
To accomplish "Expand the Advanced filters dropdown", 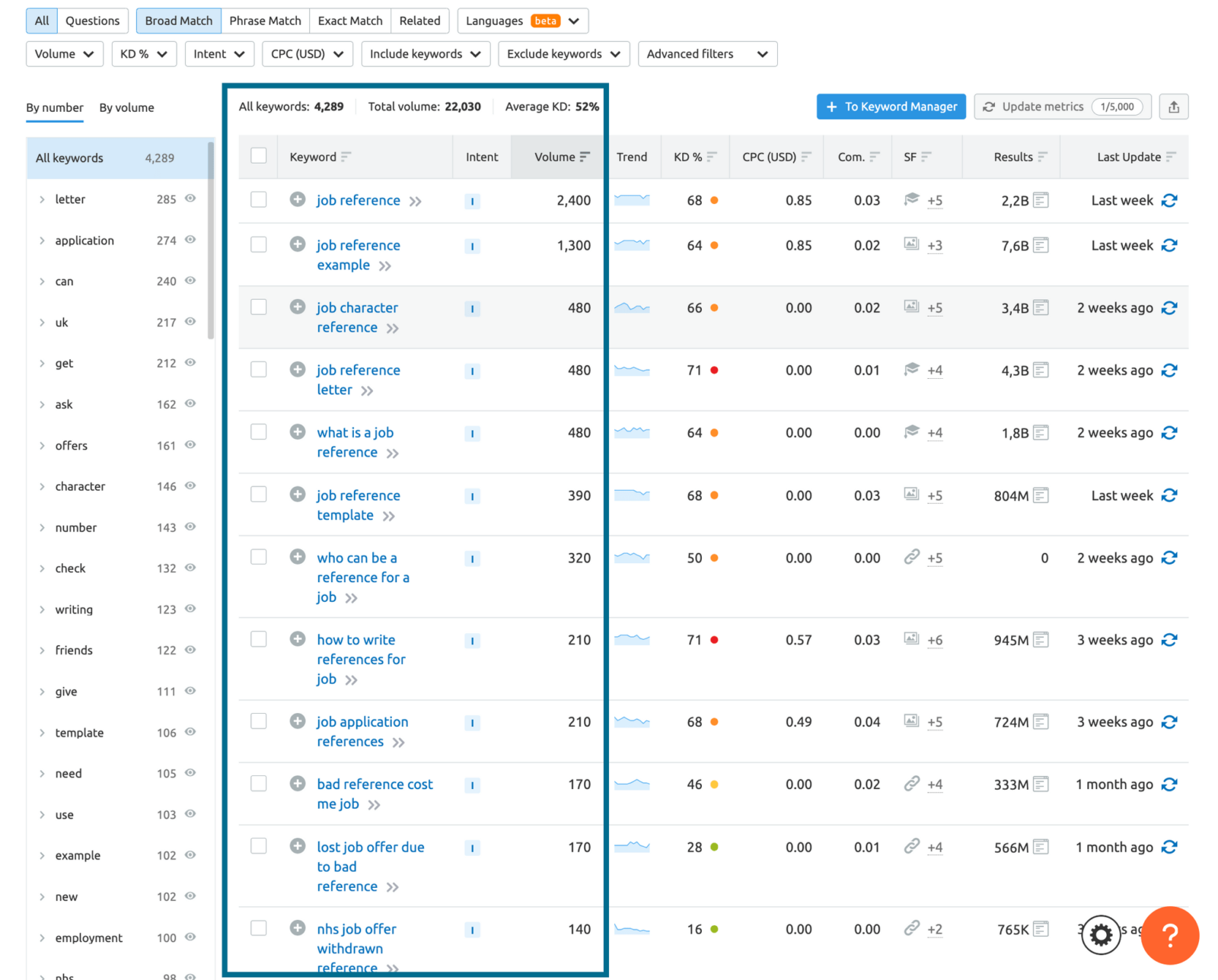I will click(x=706, y=54).
